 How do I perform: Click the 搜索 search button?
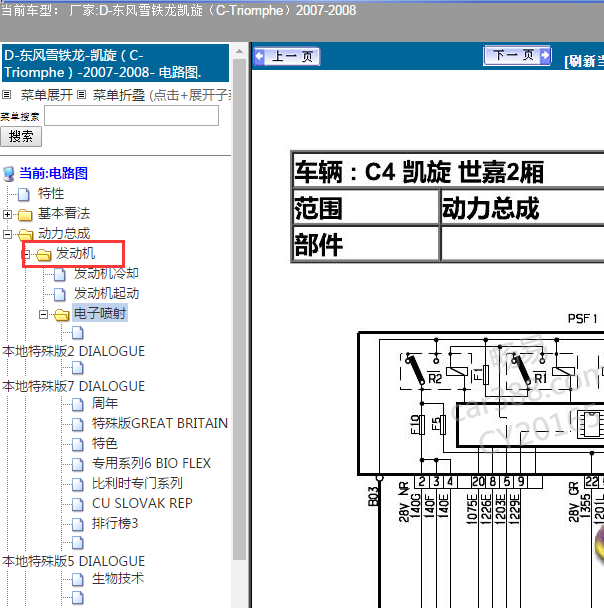click(21, 136)
